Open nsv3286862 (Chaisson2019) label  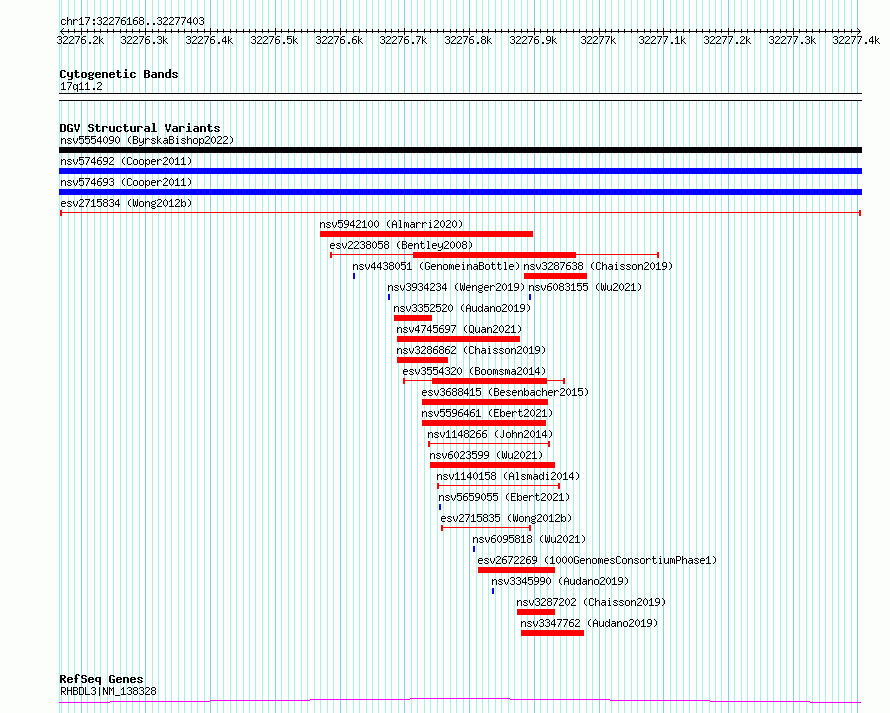(471, 350)
